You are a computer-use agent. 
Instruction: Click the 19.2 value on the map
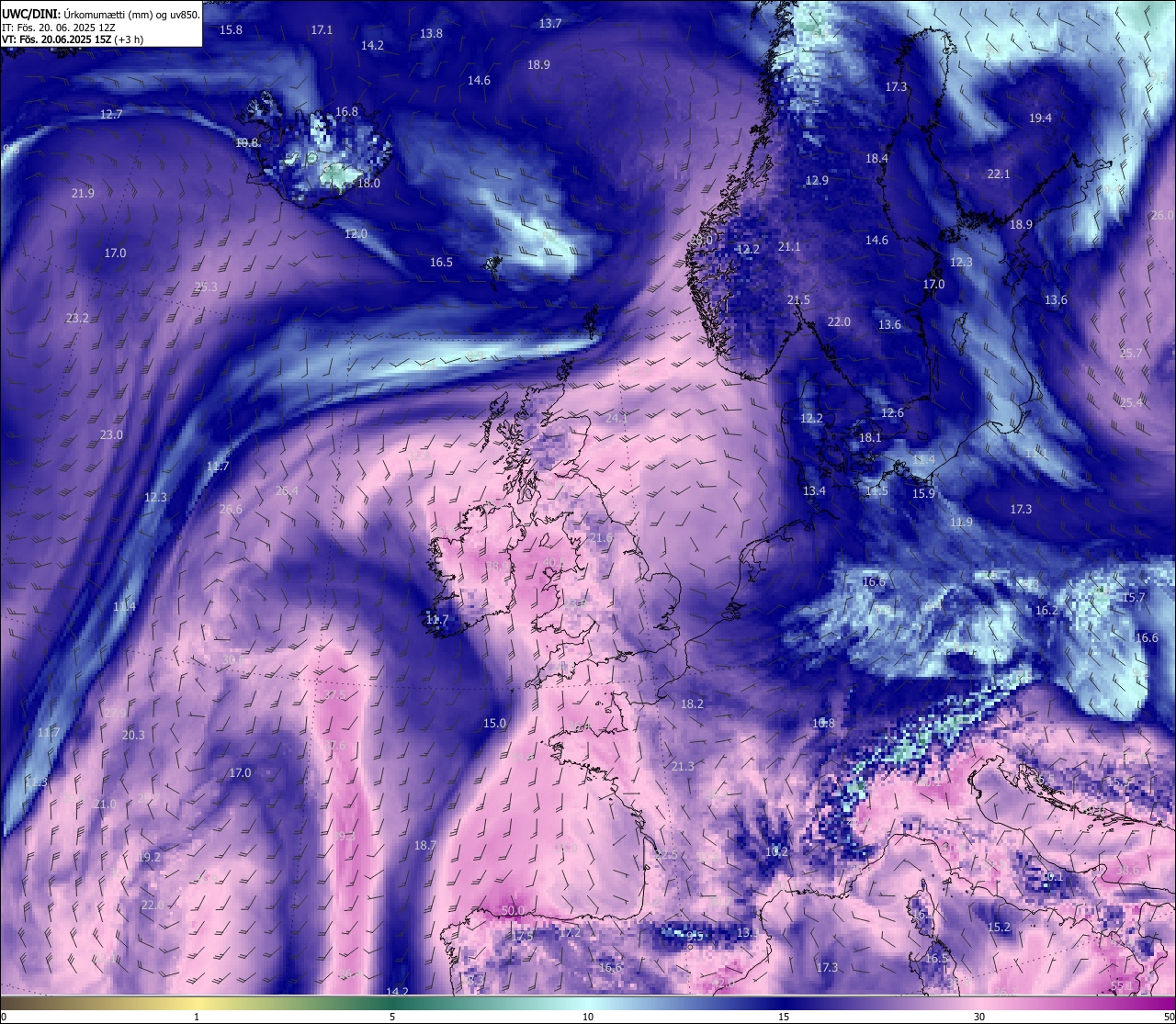(149, 857)
